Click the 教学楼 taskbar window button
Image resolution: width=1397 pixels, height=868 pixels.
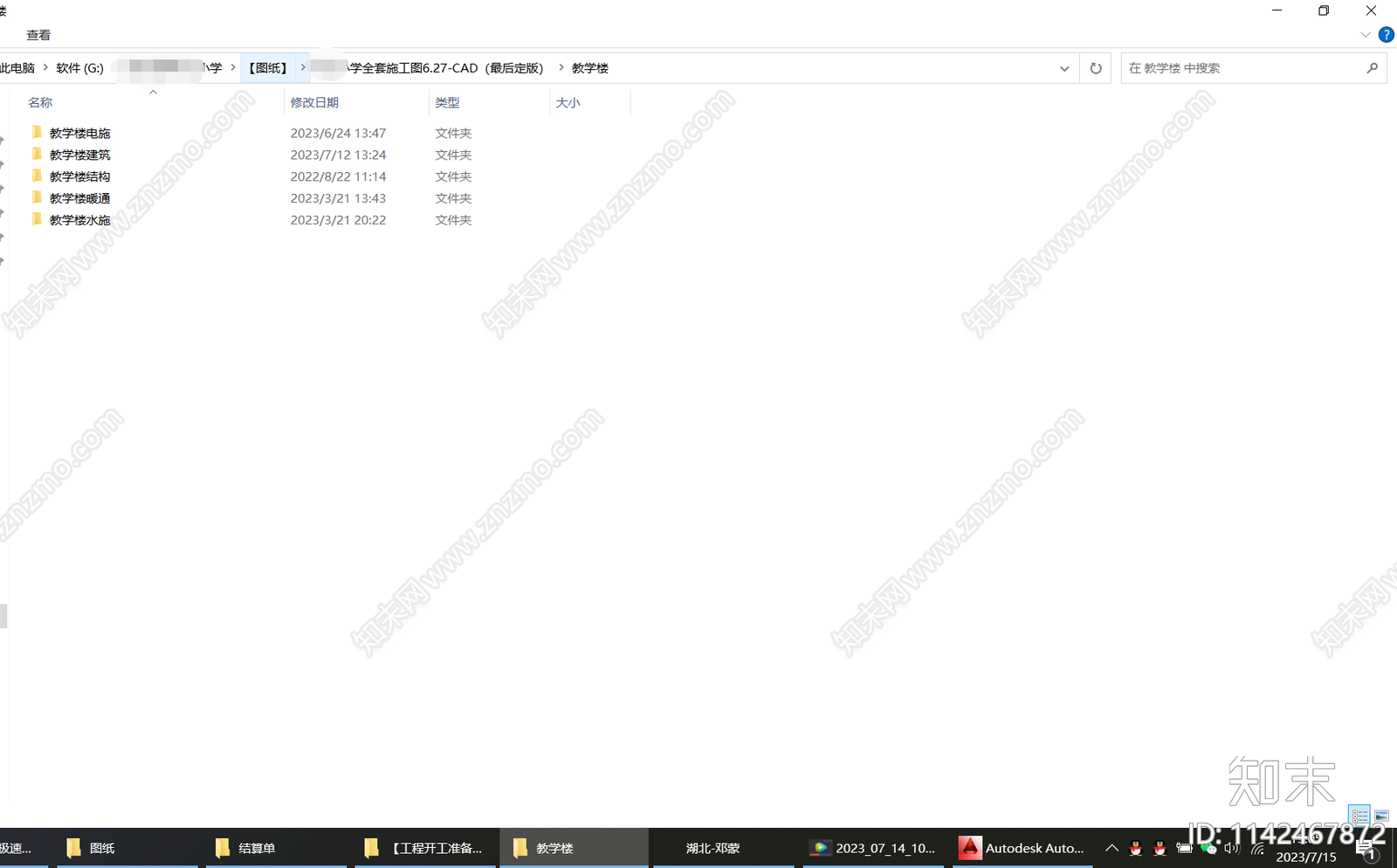(x=574, y=848)
